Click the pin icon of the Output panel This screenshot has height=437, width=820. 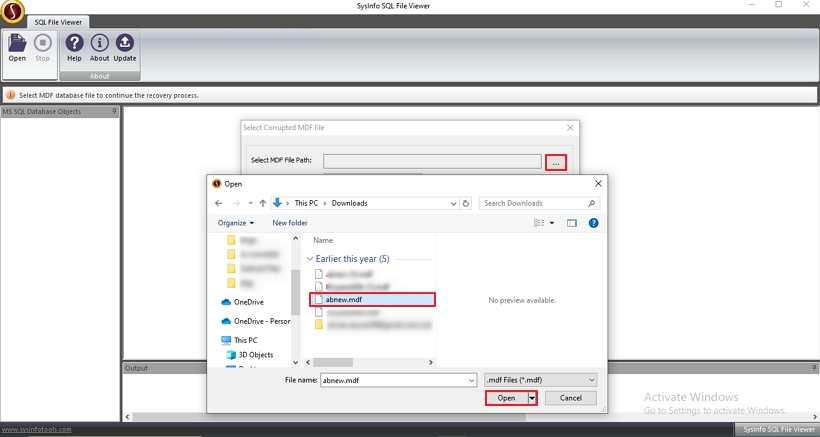[814, 368]
